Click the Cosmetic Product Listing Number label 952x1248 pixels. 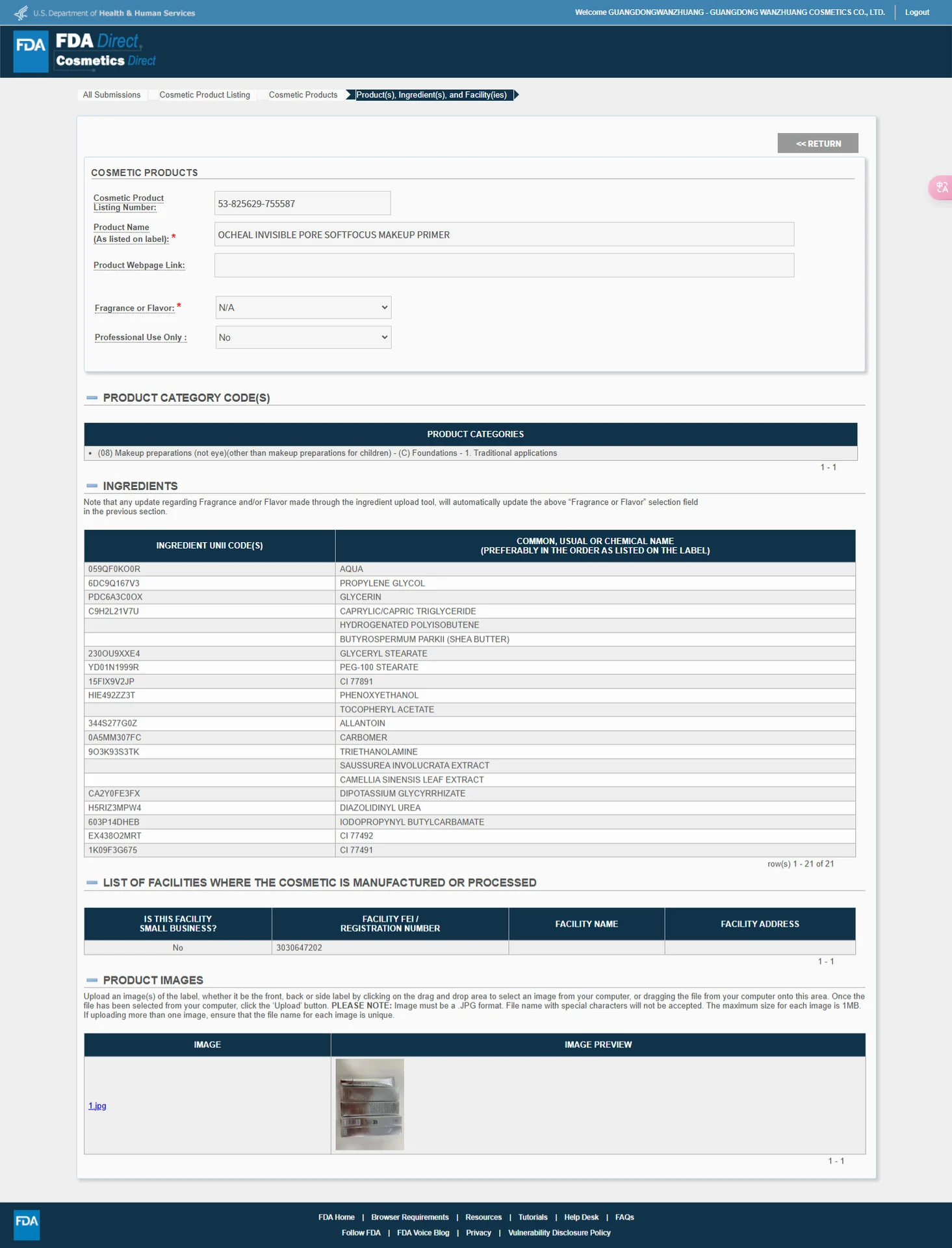tap(129, 203)
